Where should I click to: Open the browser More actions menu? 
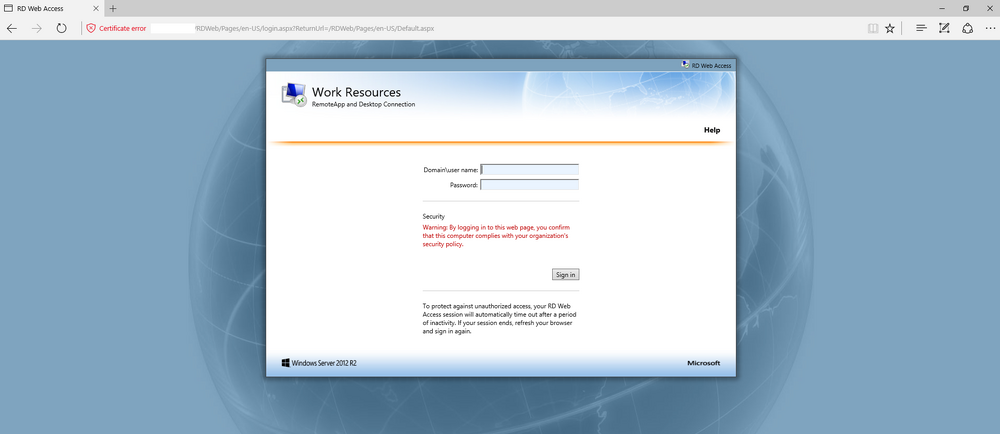click(989, 28)
